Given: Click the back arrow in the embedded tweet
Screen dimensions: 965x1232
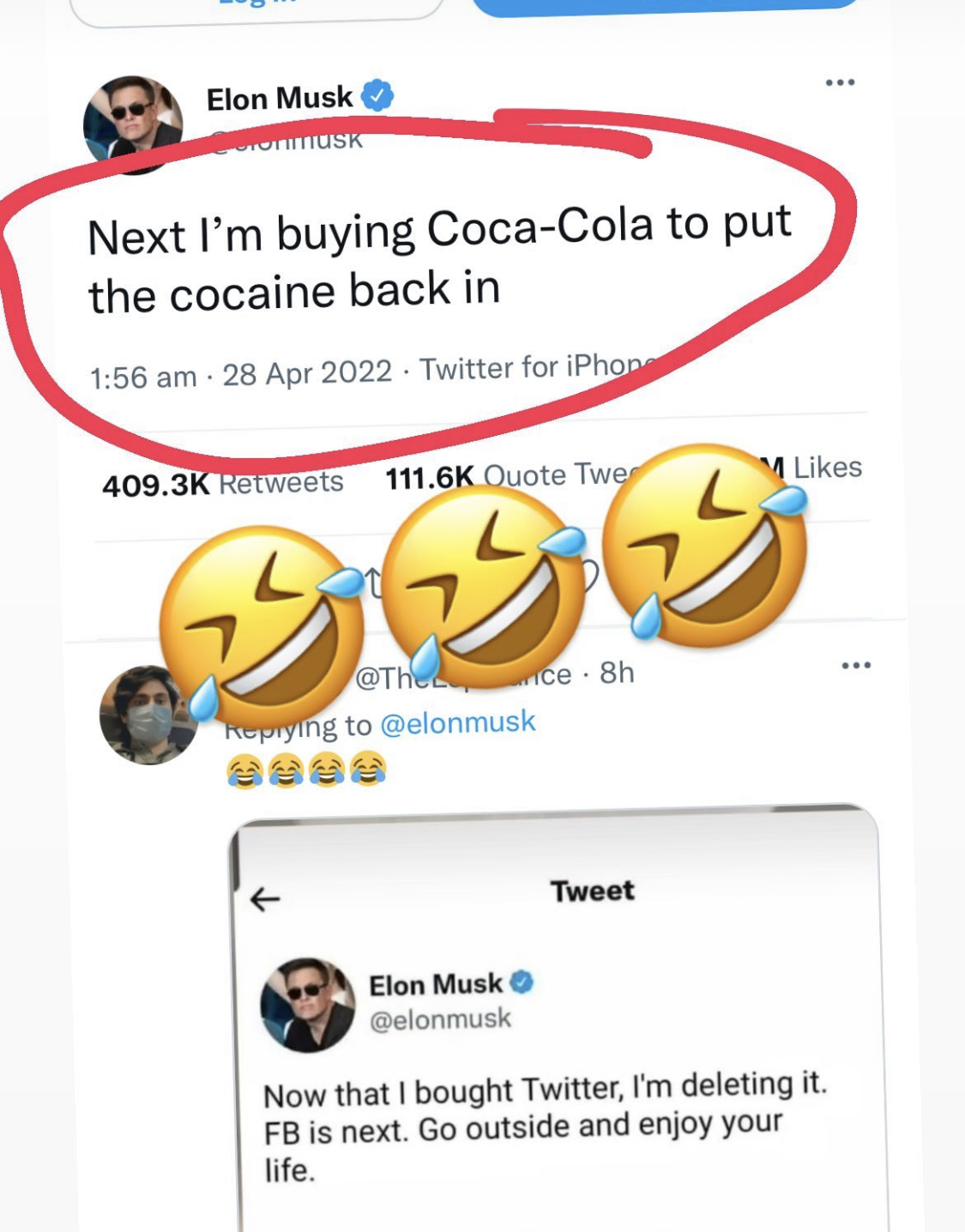Looking at the screenshot, I should coord(266,899).
